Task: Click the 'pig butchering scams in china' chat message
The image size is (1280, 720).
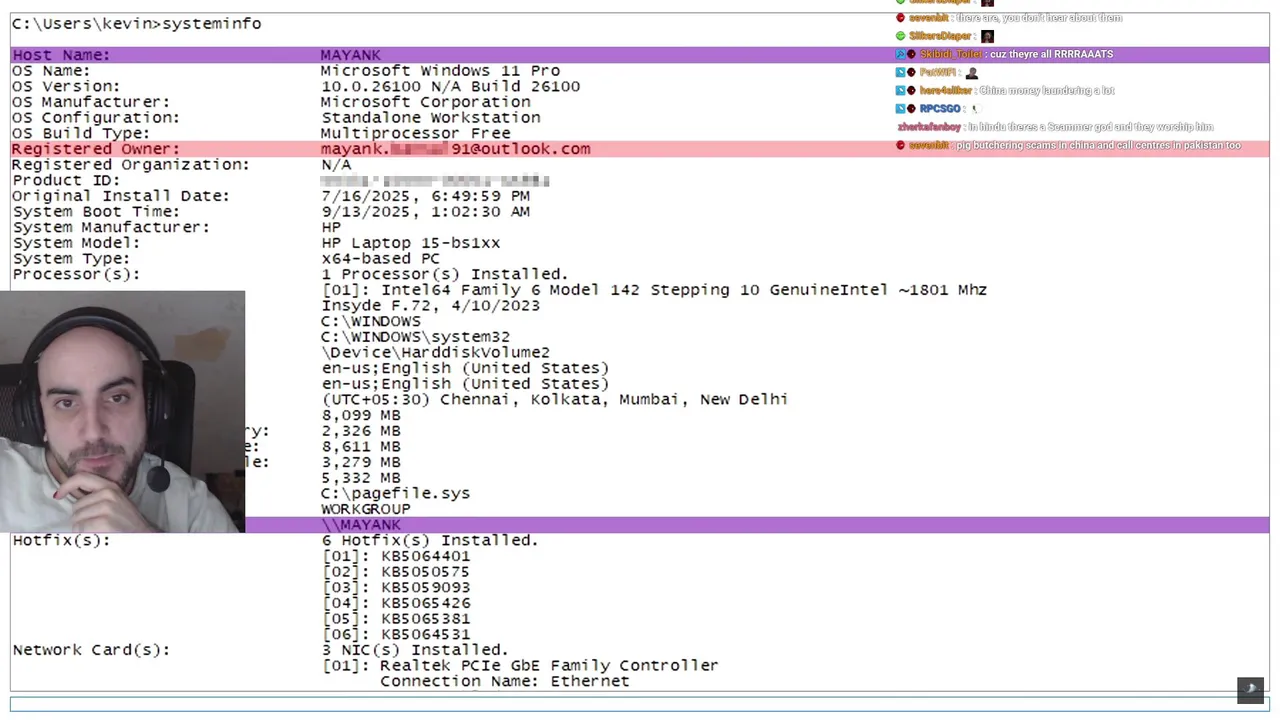Action: coord(1098,145)
